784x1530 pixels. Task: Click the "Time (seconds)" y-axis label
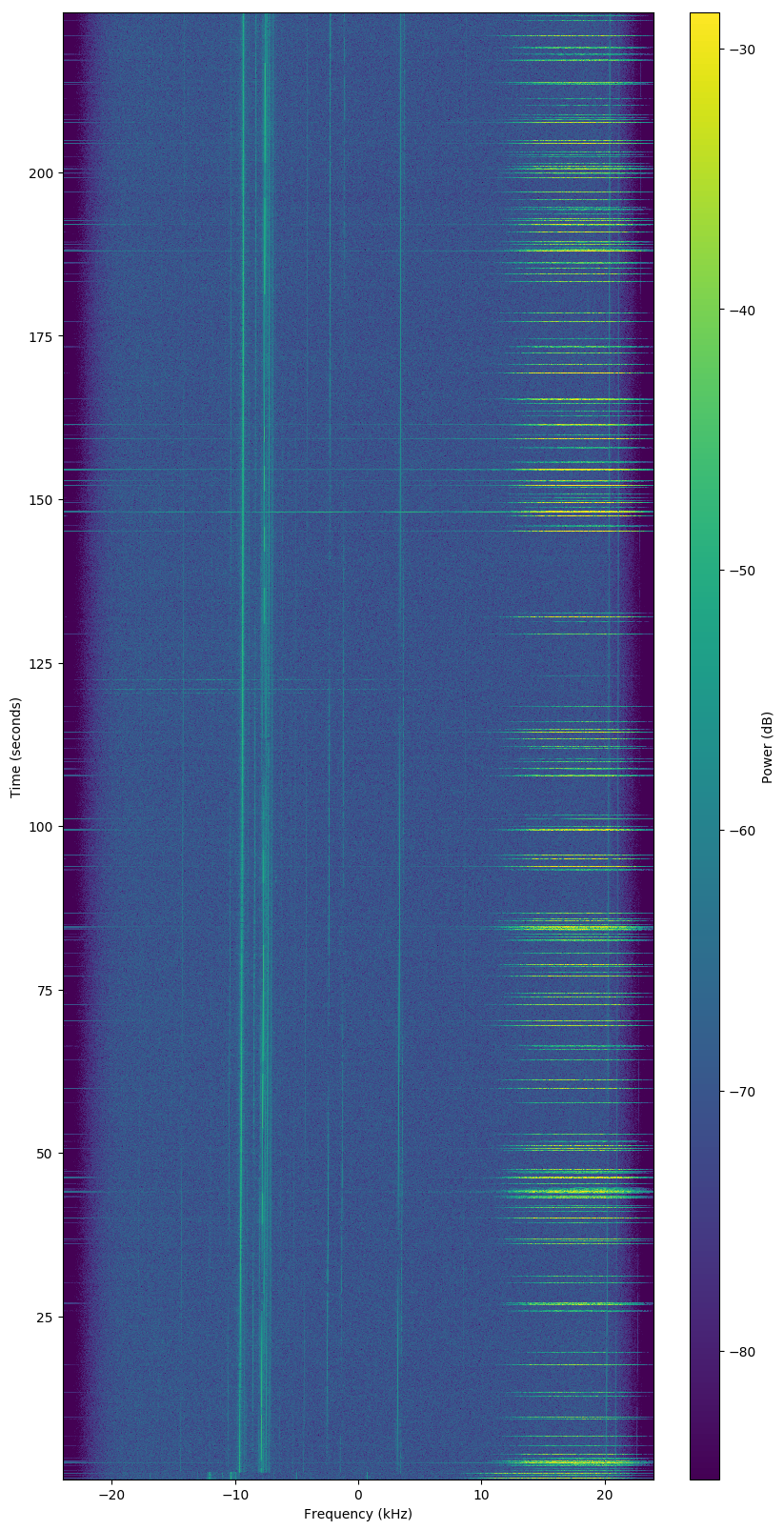point(16,747)
